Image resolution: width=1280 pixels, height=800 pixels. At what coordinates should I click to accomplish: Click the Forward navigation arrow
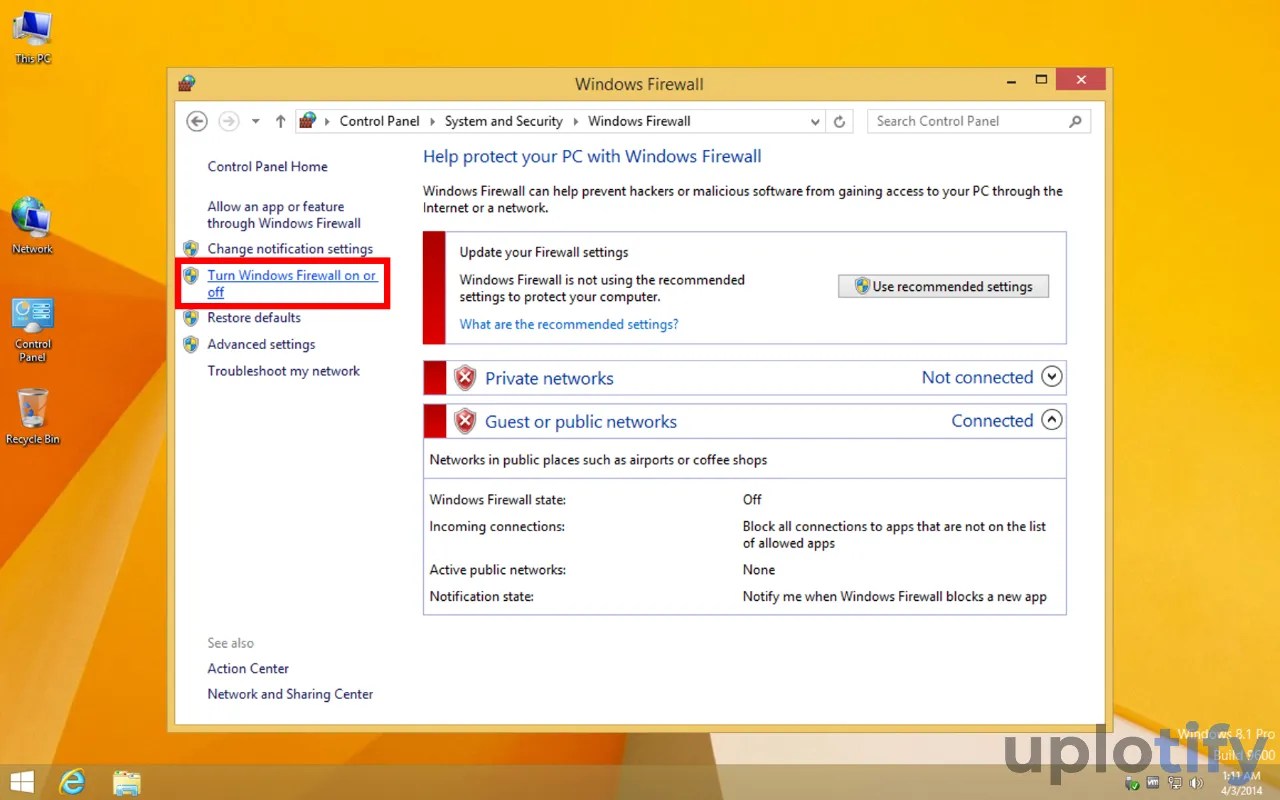(229, 121)
